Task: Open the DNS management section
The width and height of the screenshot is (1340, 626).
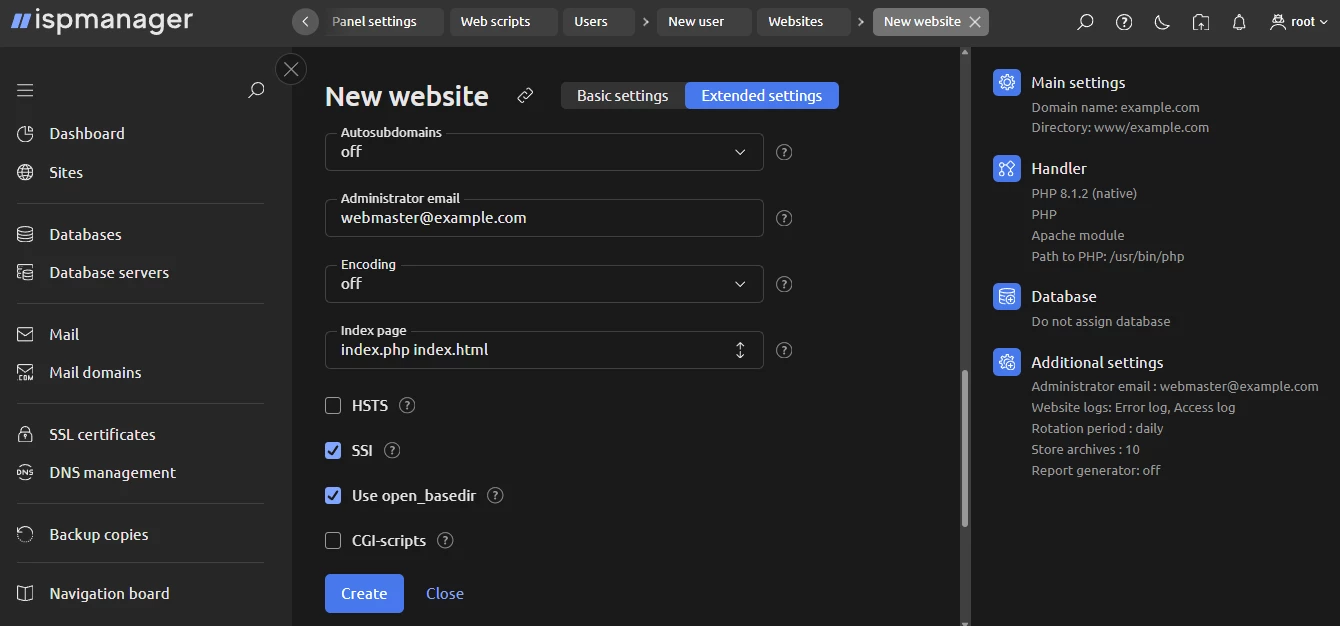Action: point(113,472)
